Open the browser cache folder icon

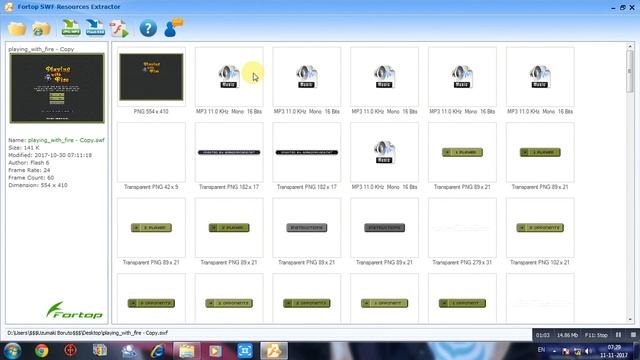click(x=41, y=29)
